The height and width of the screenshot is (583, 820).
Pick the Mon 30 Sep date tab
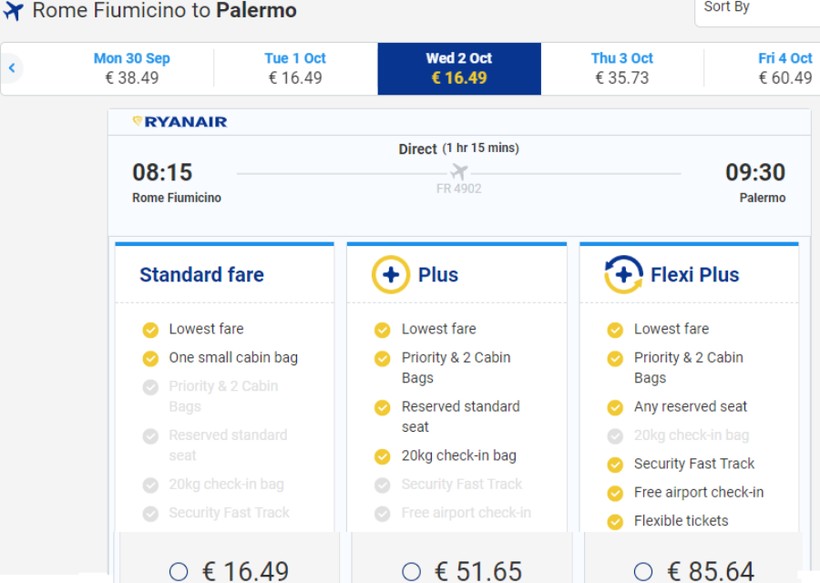[x=131, y=68]
